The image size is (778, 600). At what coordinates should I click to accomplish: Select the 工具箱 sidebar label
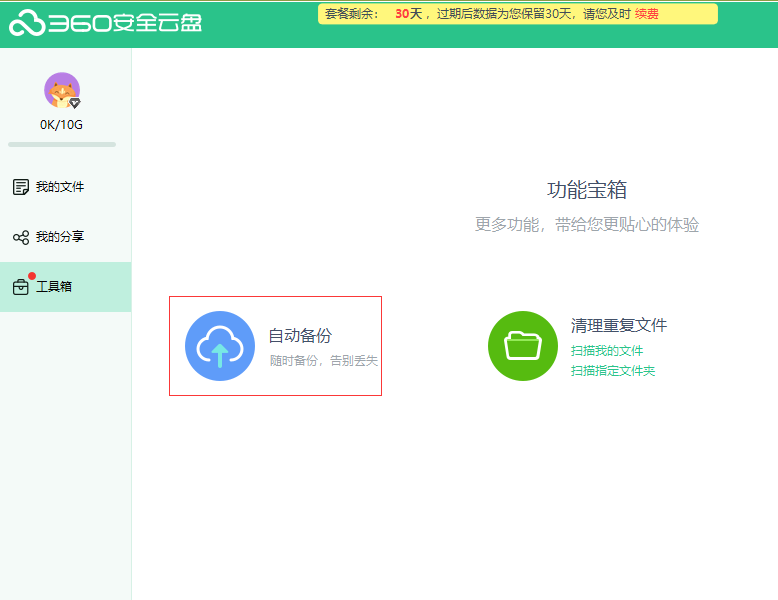[54, 287]
